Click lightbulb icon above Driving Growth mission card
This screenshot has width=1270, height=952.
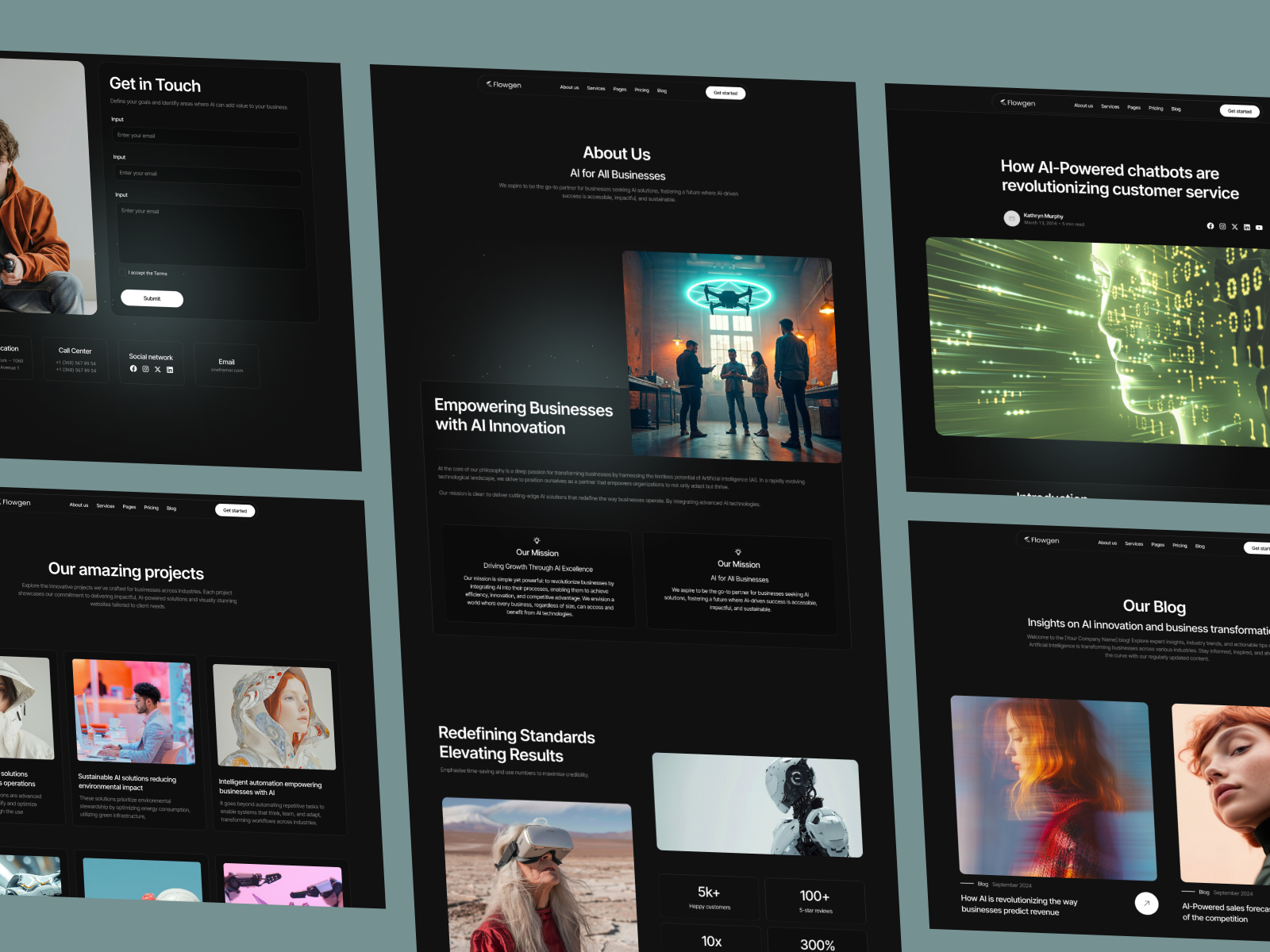[537, 540]
